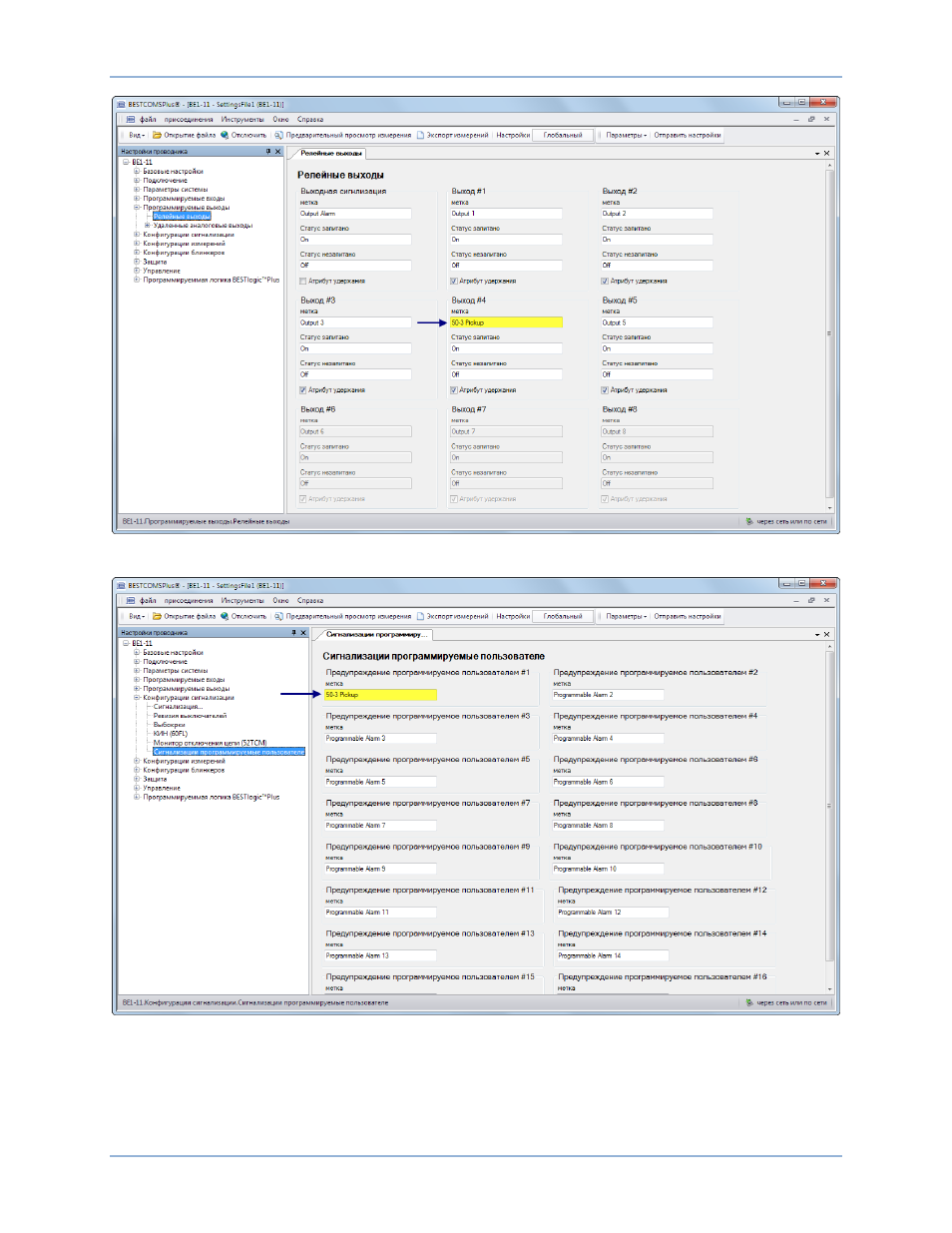Expand Конфигурации измерений node in Сигнализации window
952x1233 pixels.
(137, 761)
